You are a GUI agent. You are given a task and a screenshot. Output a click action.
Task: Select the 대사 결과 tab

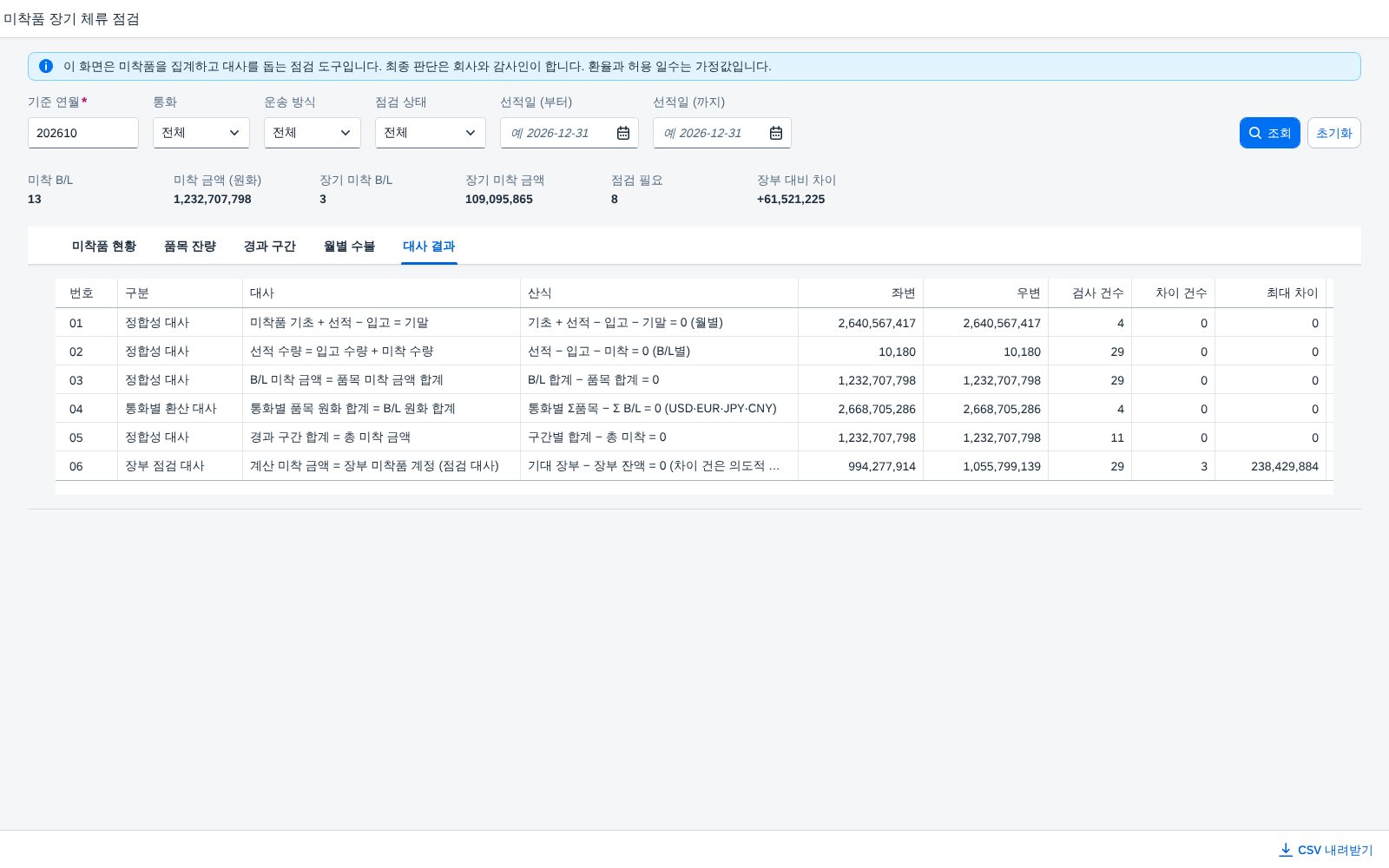(x=429, y=247)
